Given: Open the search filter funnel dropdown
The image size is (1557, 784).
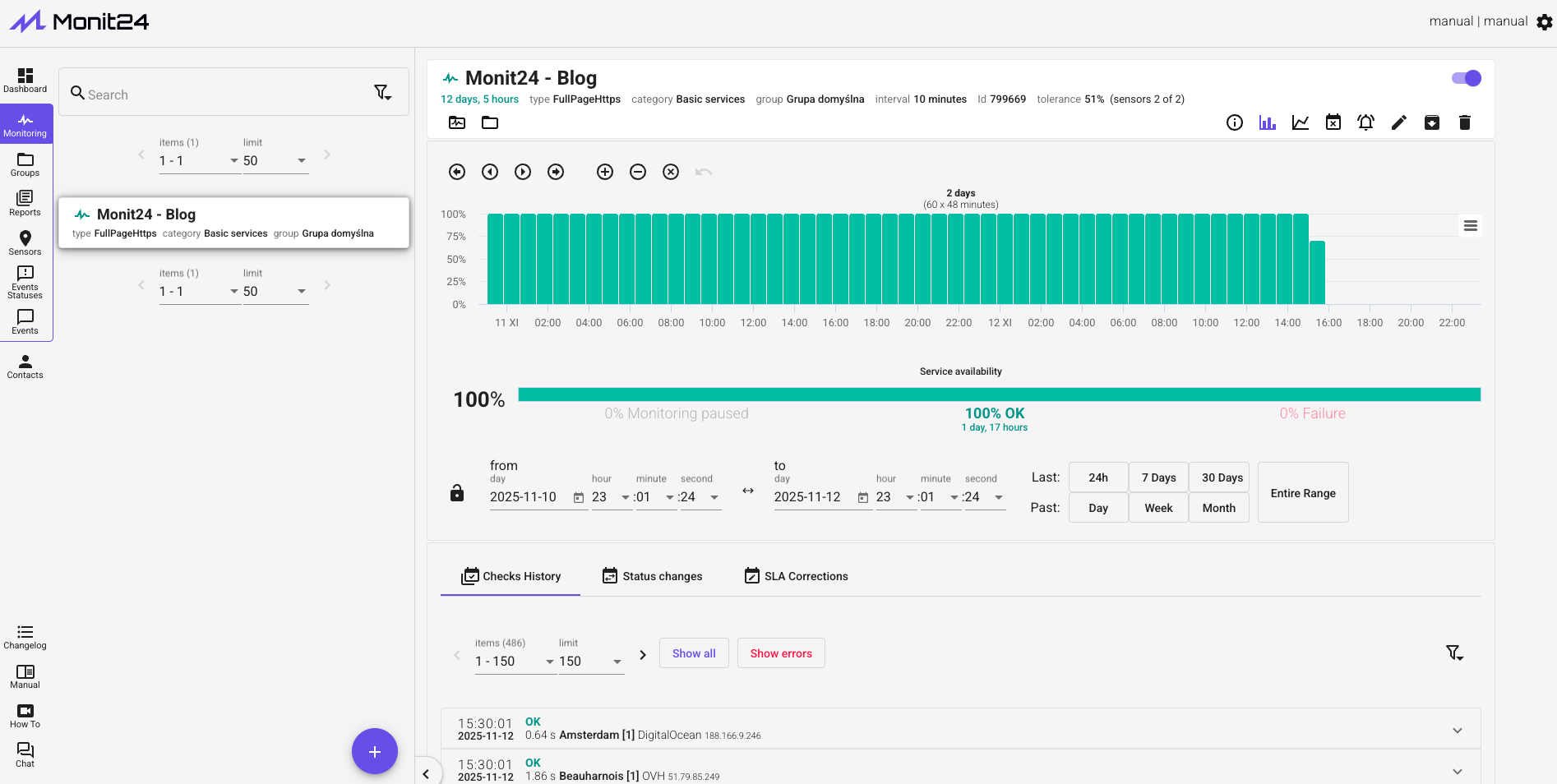Looking at the screenshot, I should (383, 93).
